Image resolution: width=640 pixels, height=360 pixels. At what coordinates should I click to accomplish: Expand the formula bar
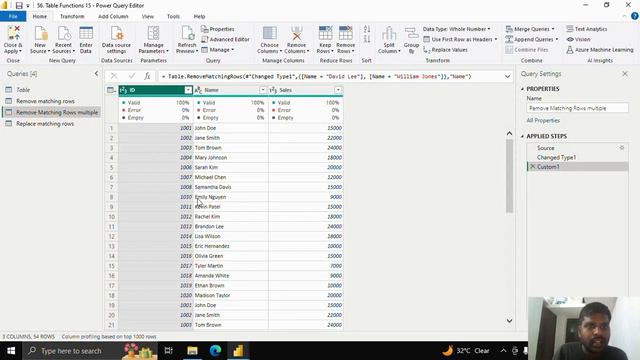coord(507,76)
